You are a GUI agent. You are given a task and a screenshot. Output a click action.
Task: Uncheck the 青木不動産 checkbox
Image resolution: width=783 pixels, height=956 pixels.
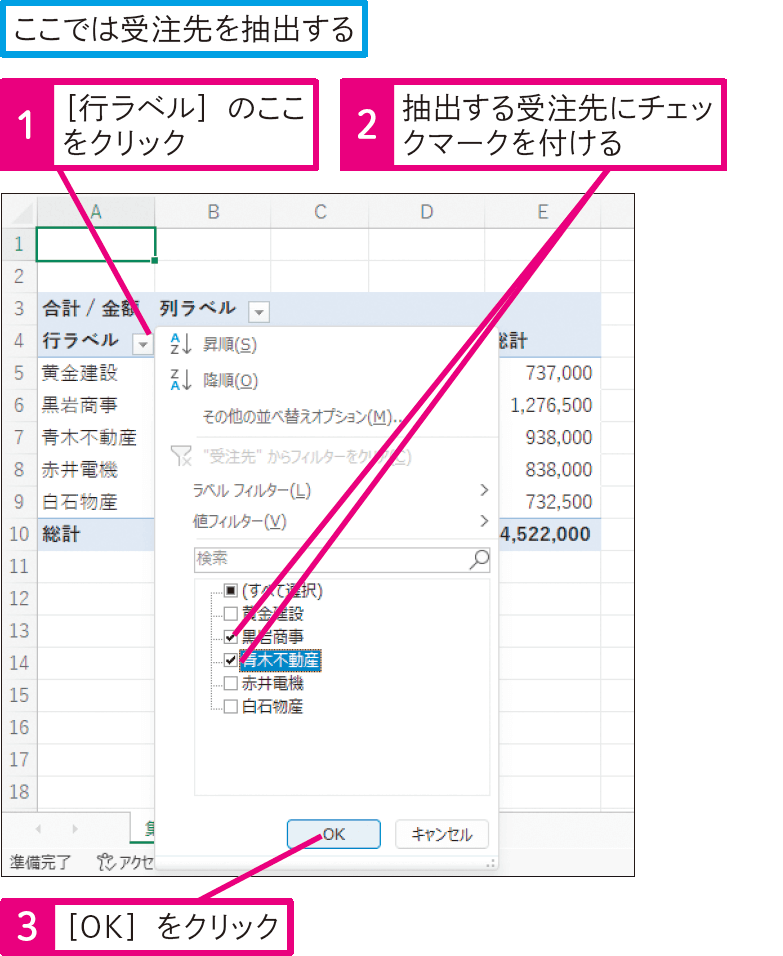tap(231, 660)
